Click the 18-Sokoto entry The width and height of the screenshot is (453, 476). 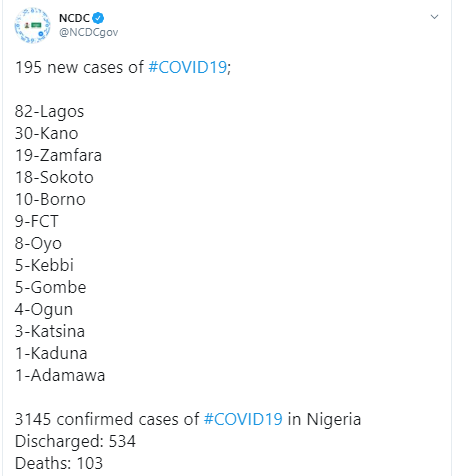coord(54,177)
